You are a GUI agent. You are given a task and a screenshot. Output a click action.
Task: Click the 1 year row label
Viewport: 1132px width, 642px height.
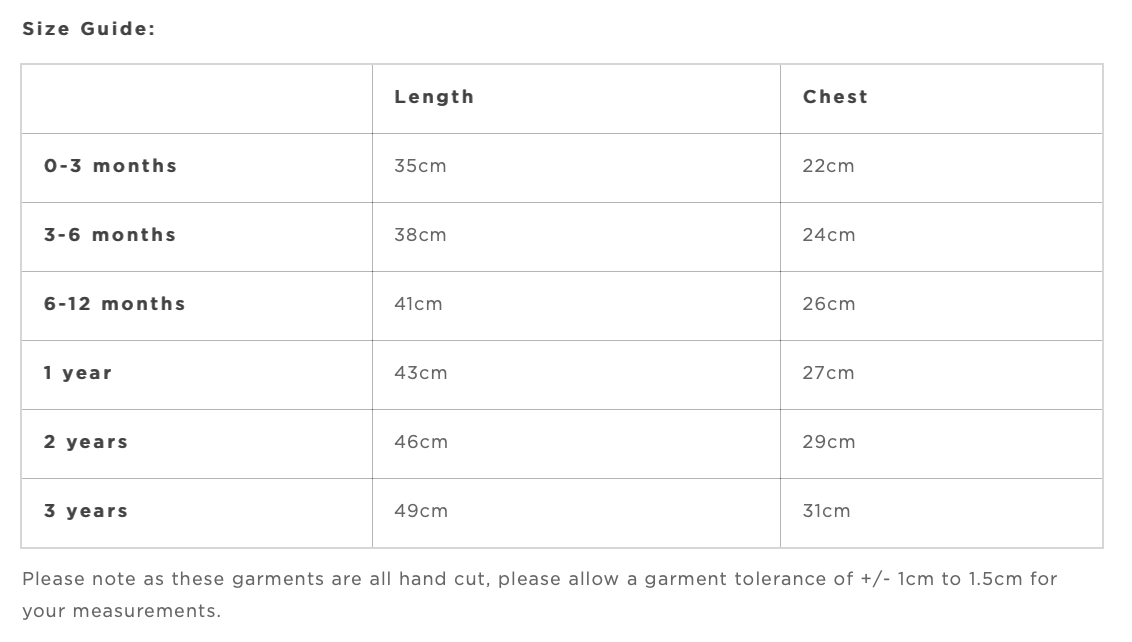click(x=78, y=373)
